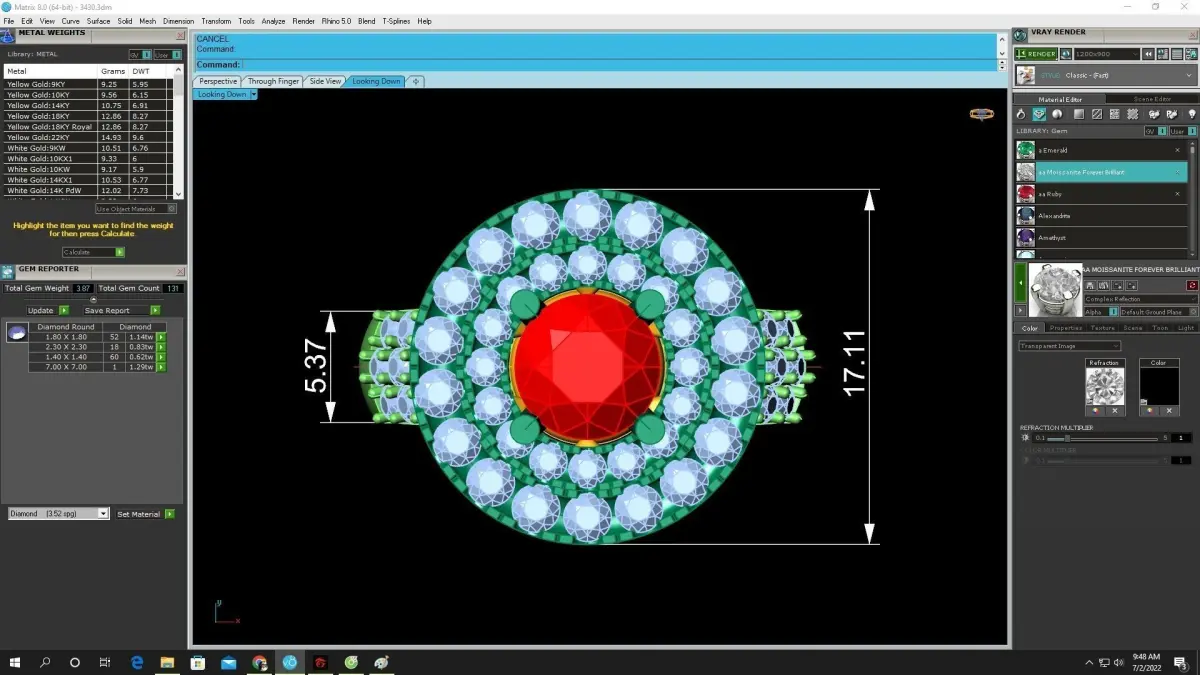
Task: Click the rewind icon next to render resolution
Action: pyautogui.click(x=1148, y=54)
